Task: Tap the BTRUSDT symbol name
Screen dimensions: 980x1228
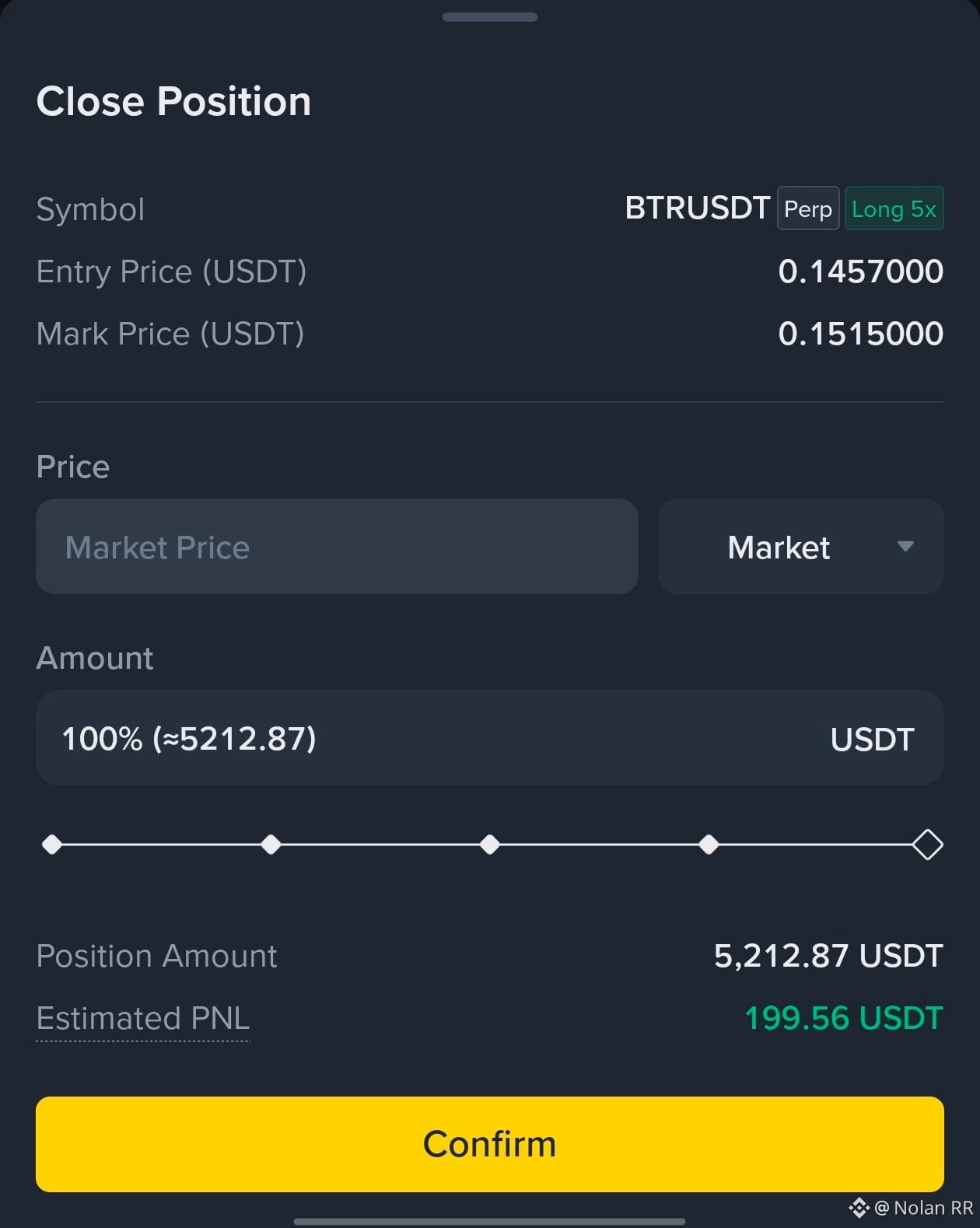Action: coord(698,208)
